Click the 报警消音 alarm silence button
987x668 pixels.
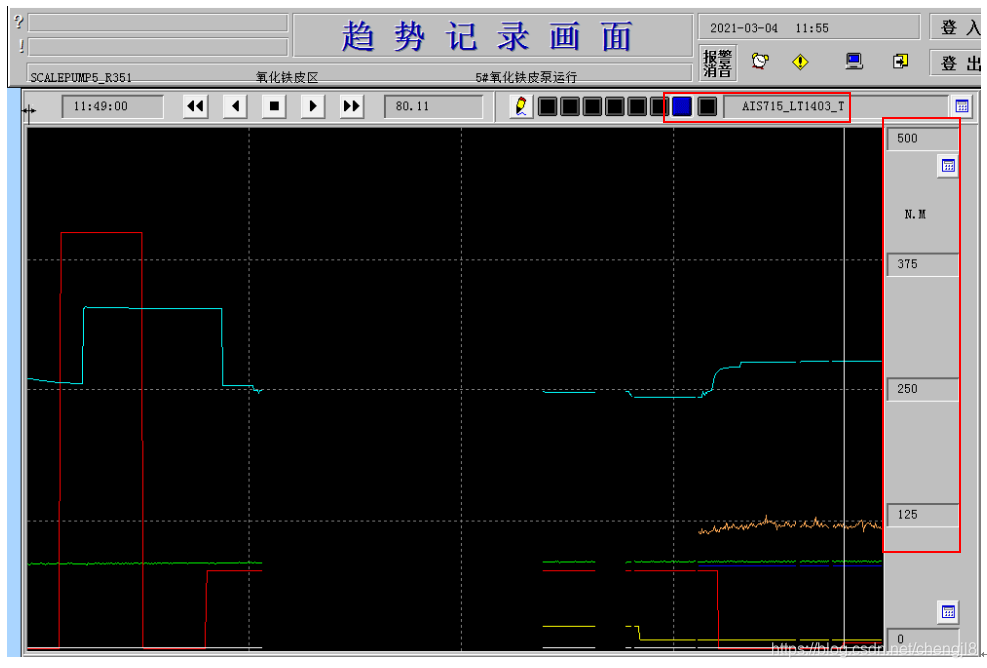(717, 63)
